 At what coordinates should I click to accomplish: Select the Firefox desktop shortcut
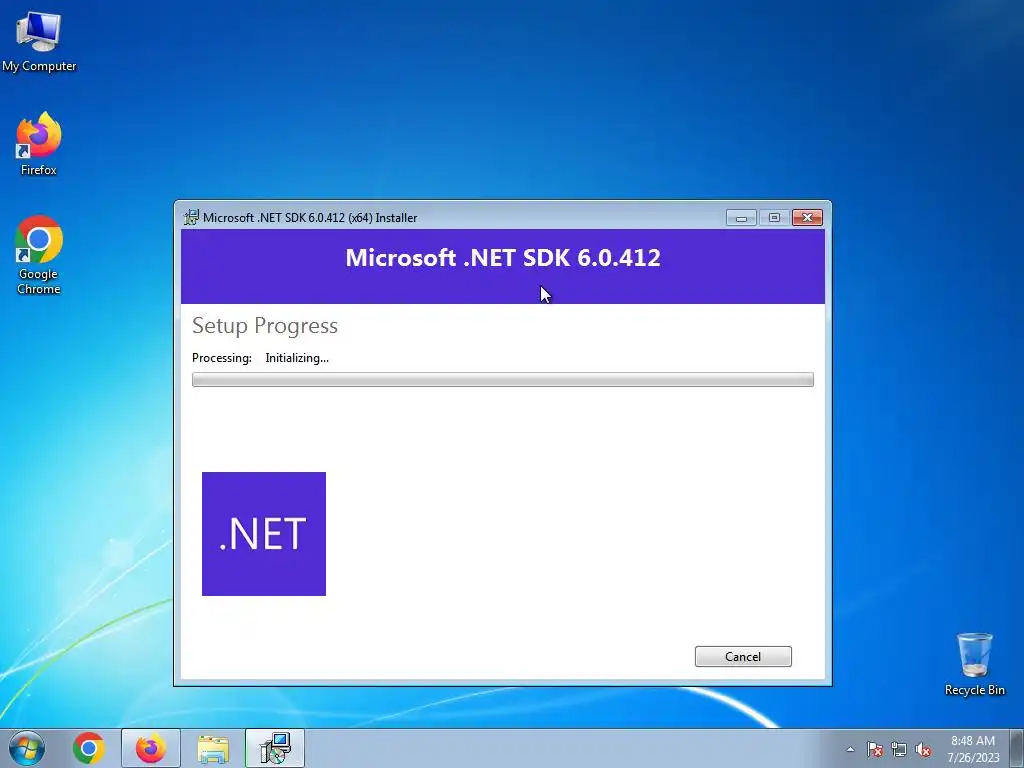(39, 144)
